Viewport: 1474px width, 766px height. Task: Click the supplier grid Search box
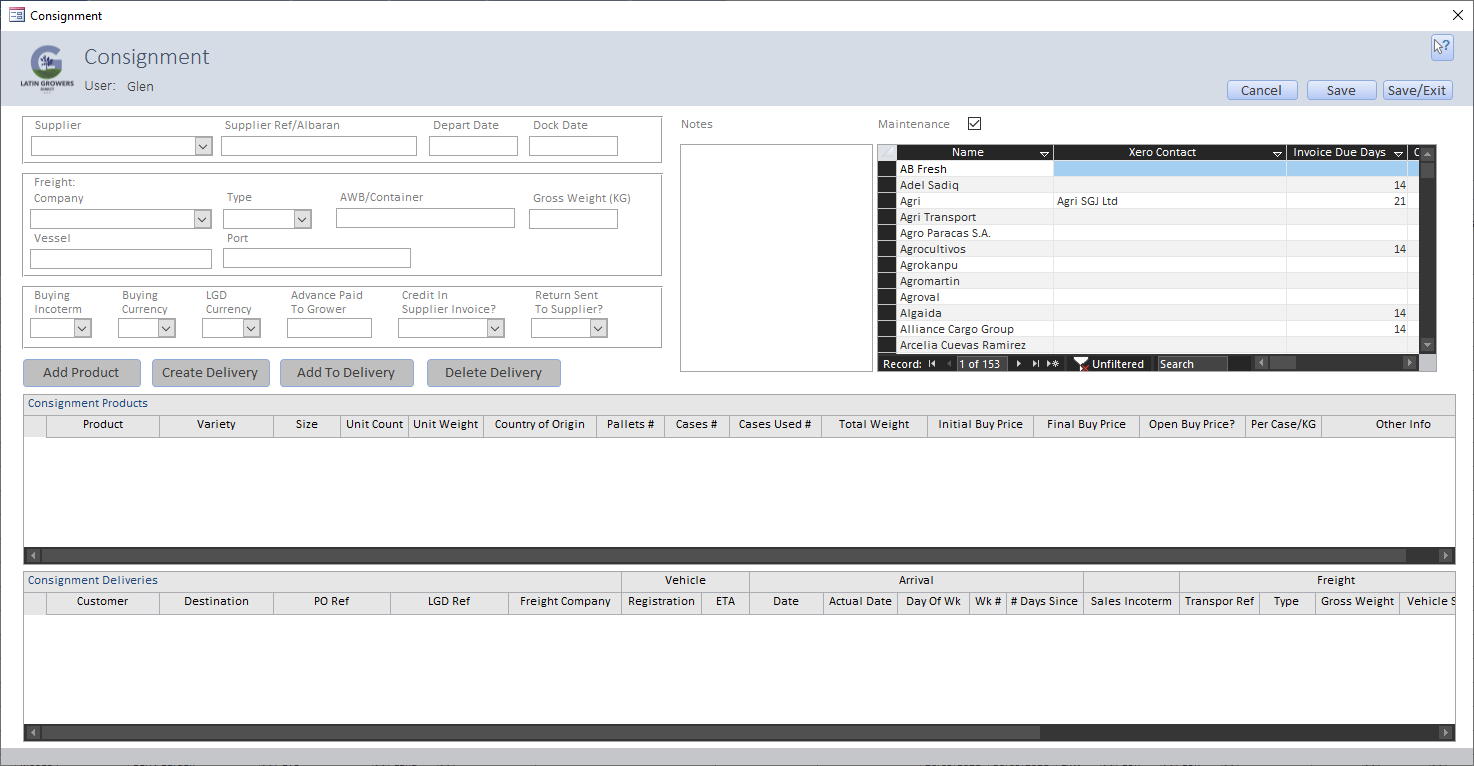1192,364
